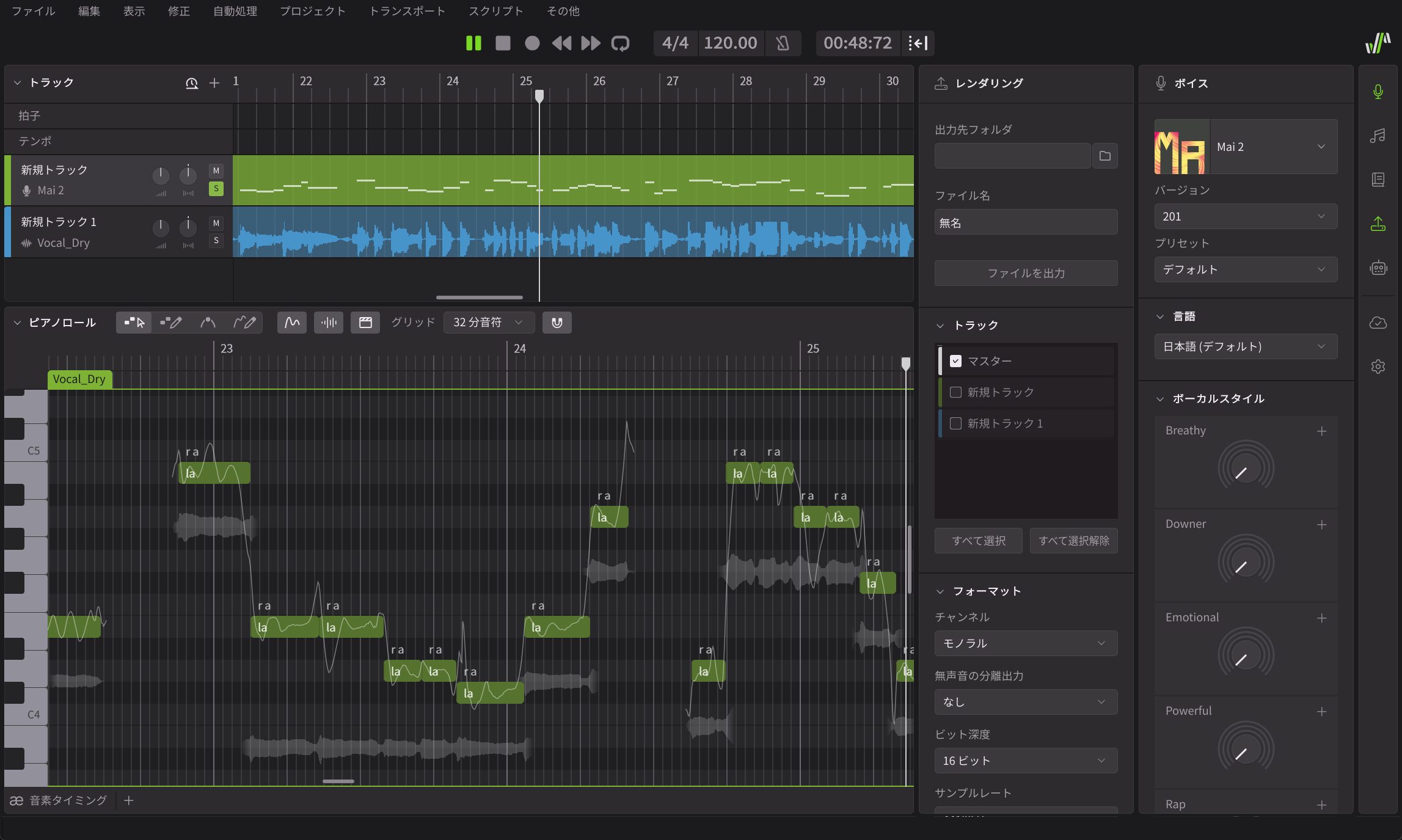Click the ファイルを出力 button
The width and height of the screenshot is (1402, 840).
tap(1025, 273)
